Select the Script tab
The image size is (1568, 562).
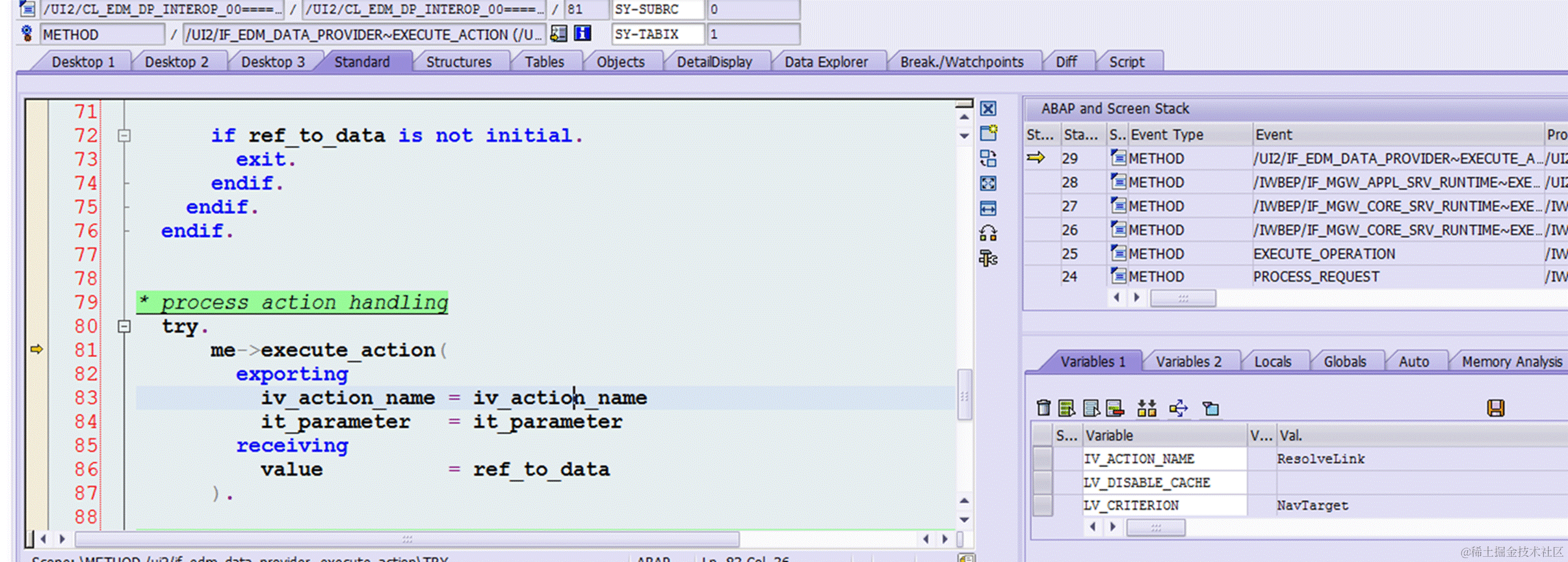pyautogui.click(x=1127, y=62)
